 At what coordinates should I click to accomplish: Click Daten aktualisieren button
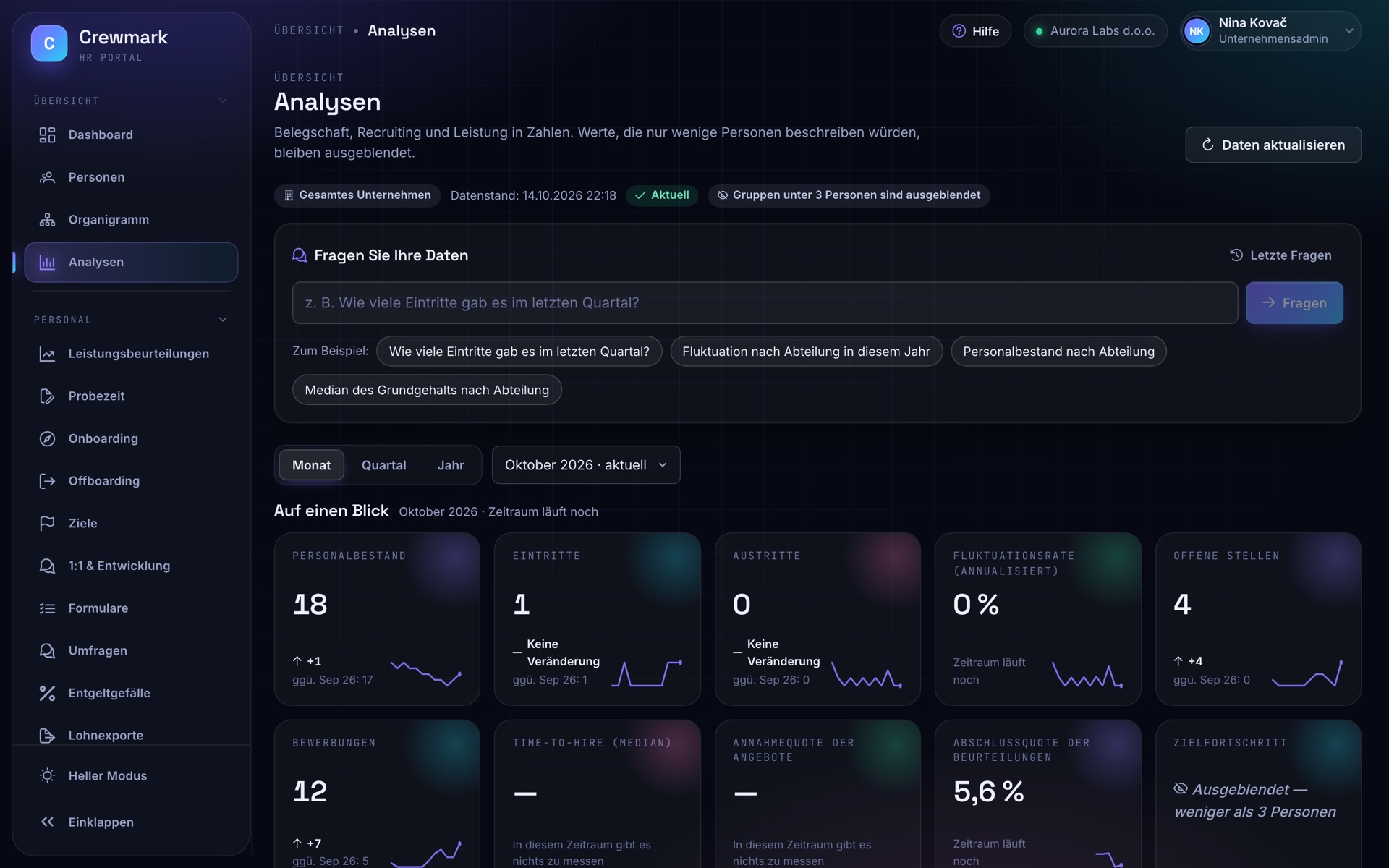(x=1273, y=145)
